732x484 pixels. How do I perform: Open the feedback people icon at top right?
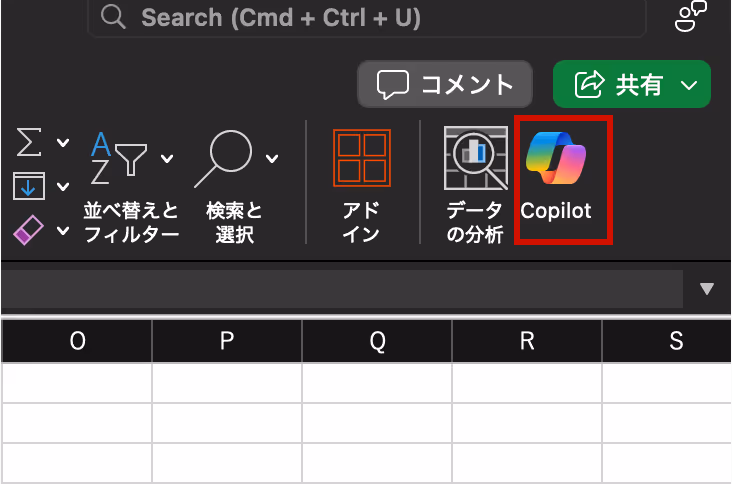coord(690,16)
